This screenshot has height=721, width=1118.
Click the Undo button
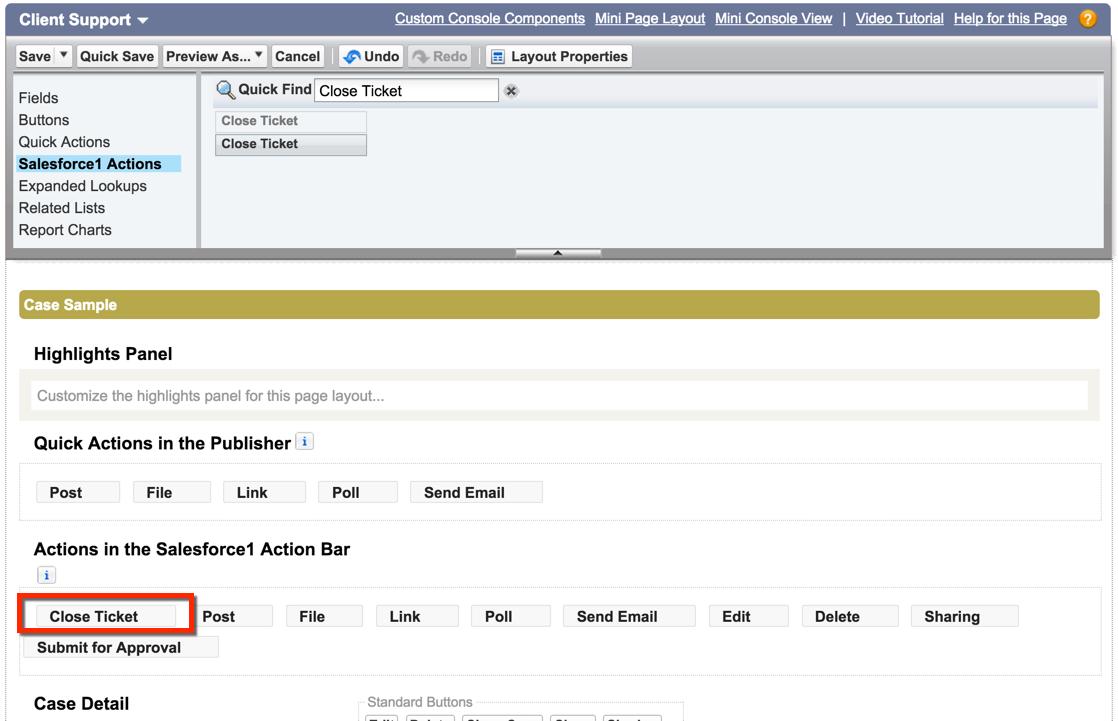pyautogui.click(x=371, y=57)
